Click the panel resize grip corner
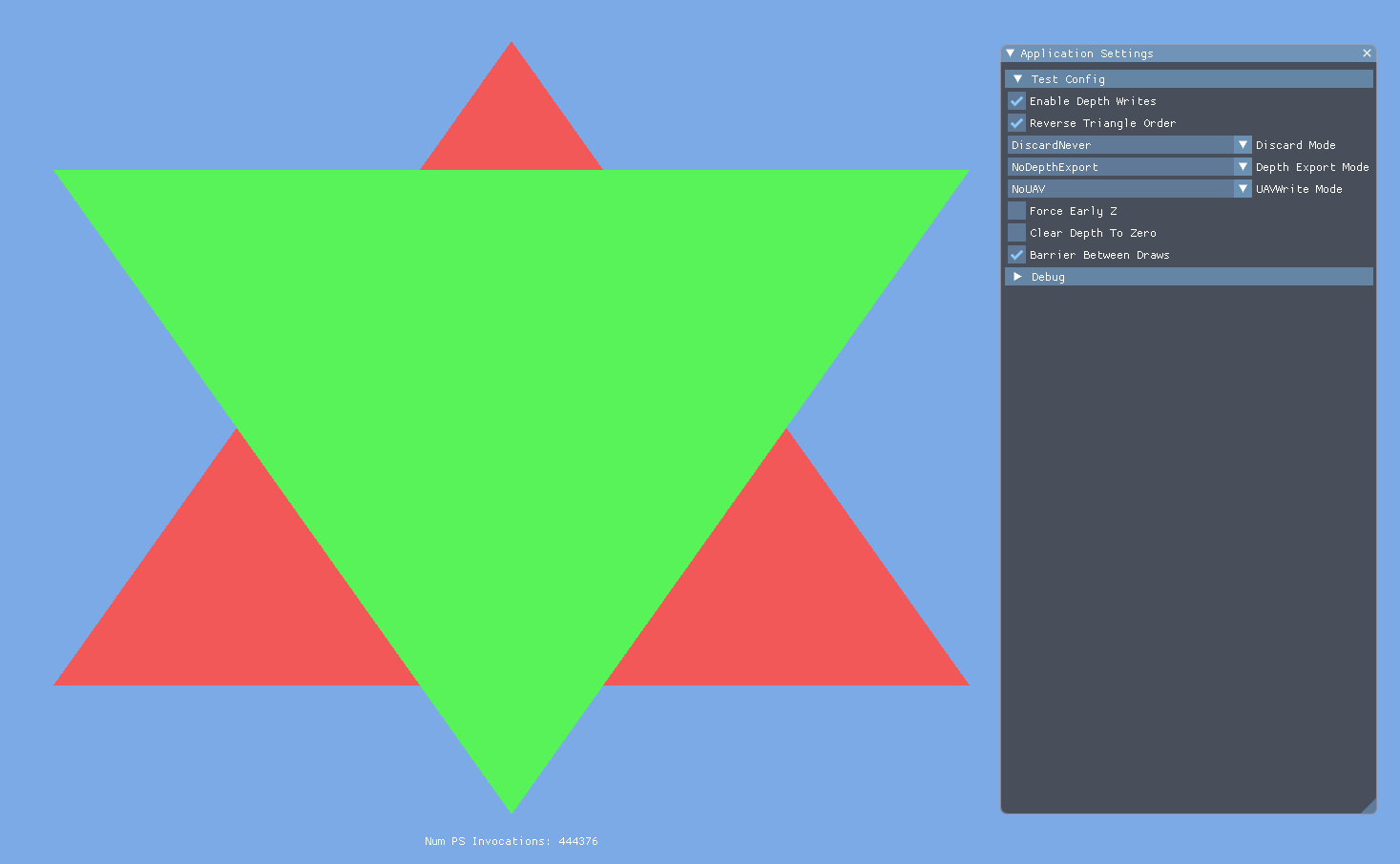 (x=1369, y=806)
